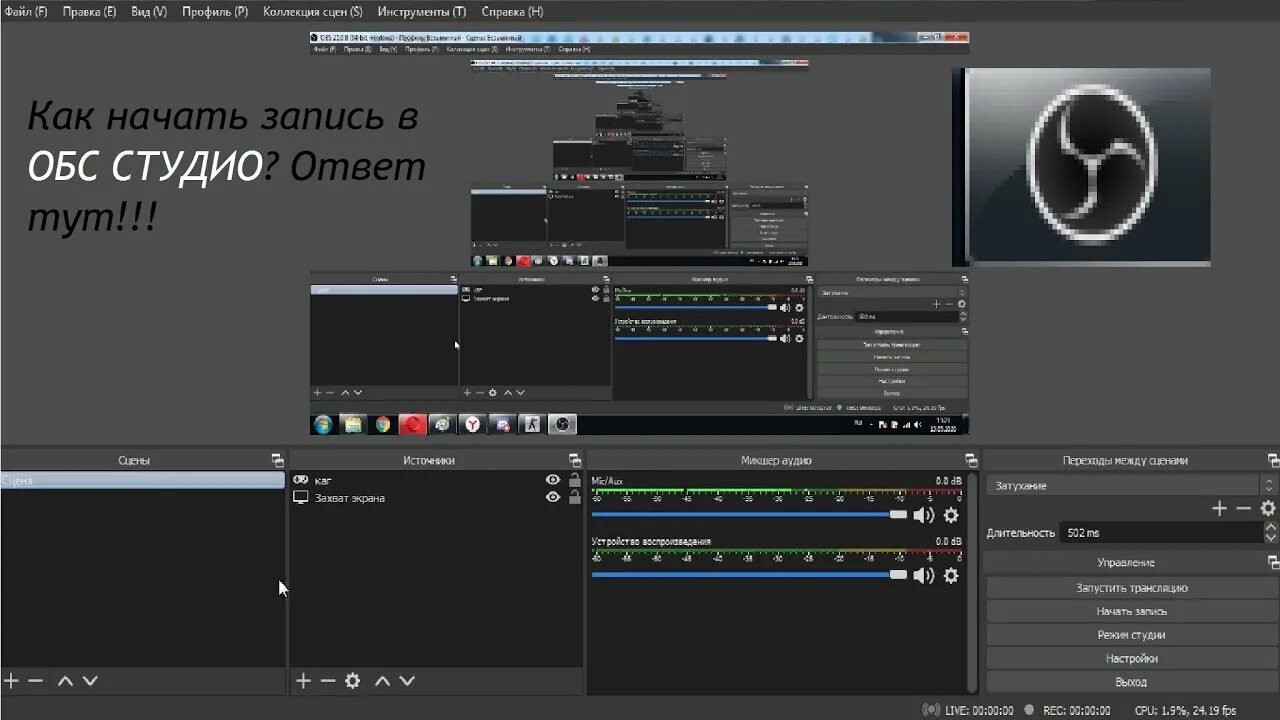
Task: Select the каг source name
Action: [x=323, y=481]
